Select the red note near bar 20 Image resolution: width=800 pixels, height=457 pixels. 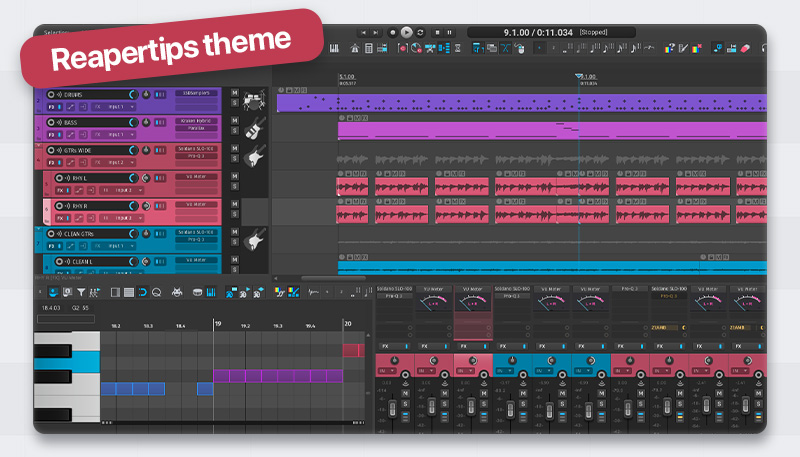tap(353, 350)
